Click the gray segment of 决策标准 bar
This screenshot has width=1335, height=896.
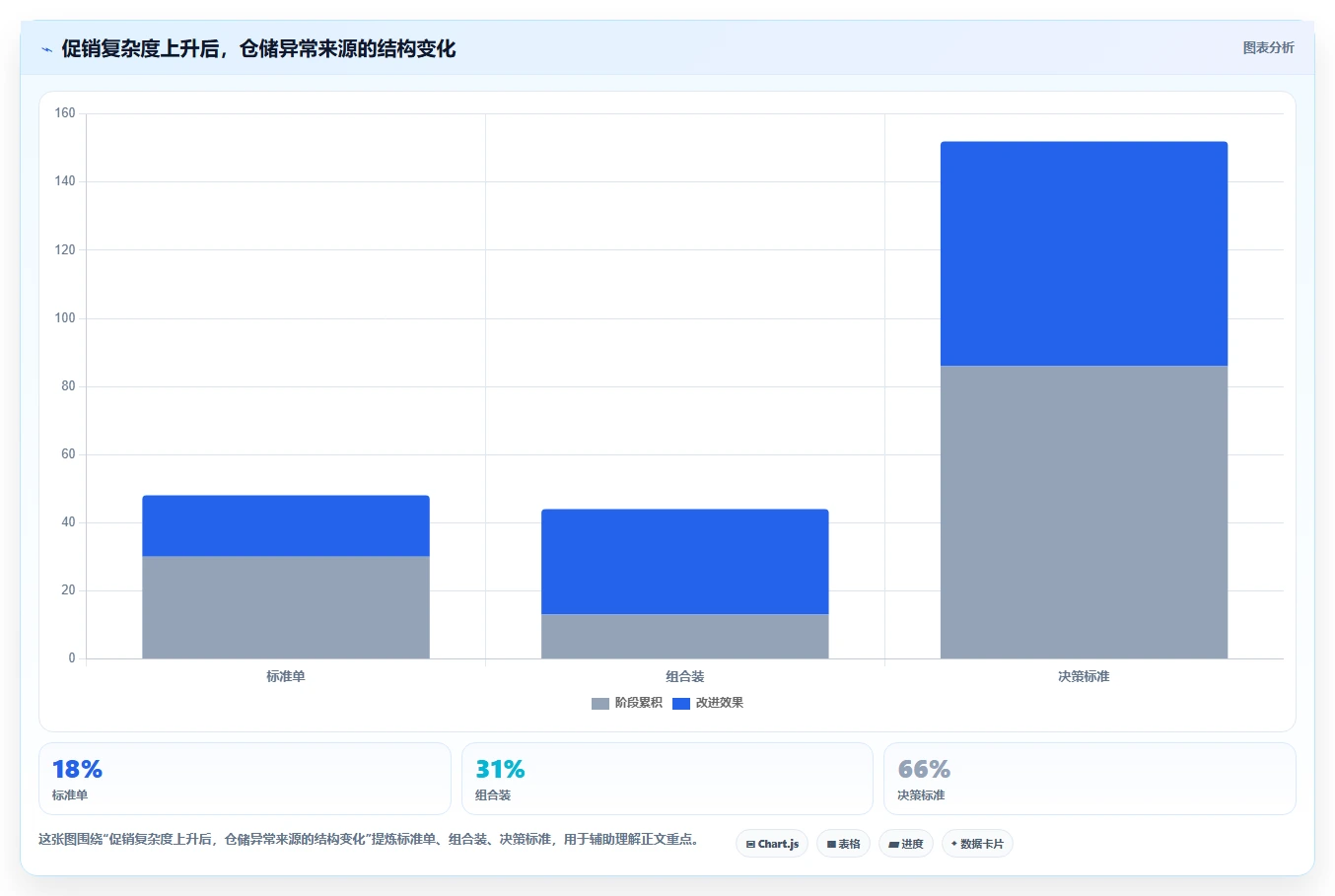click(x=1085, y=513)
